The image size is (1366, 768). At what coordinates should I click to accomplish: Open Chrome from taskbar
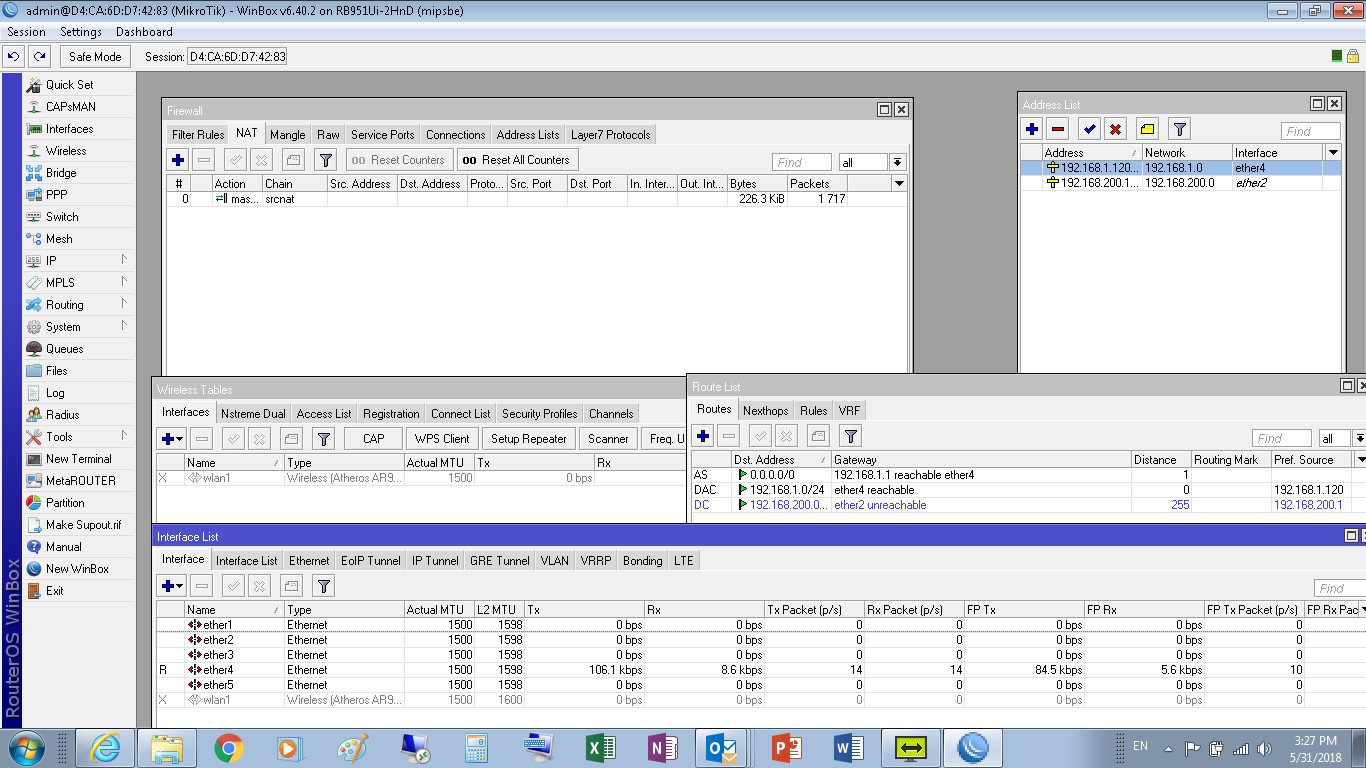[x=229, y=748]
